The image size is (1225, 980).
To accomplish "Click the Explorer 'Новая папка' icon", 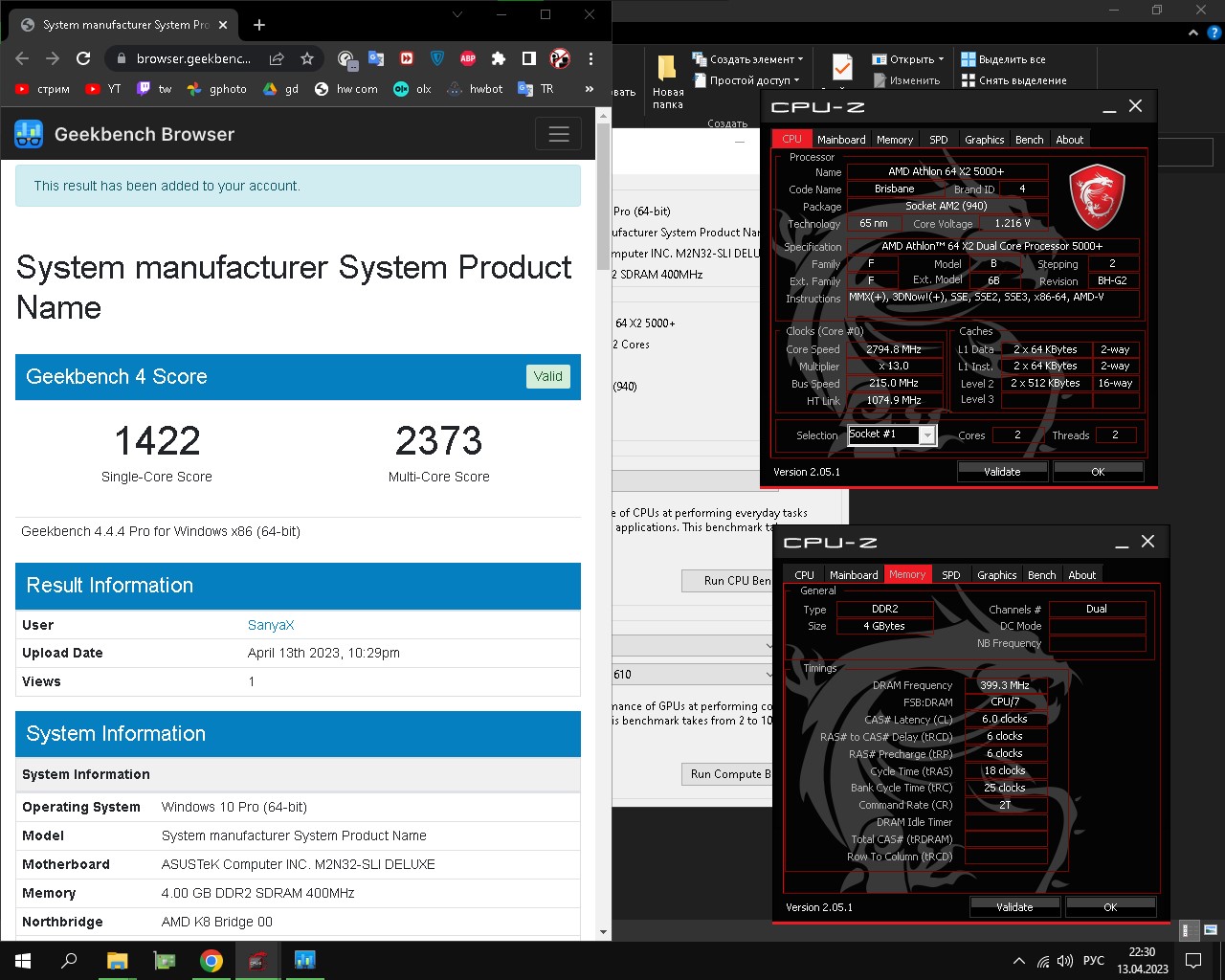I will click(667, 82).
